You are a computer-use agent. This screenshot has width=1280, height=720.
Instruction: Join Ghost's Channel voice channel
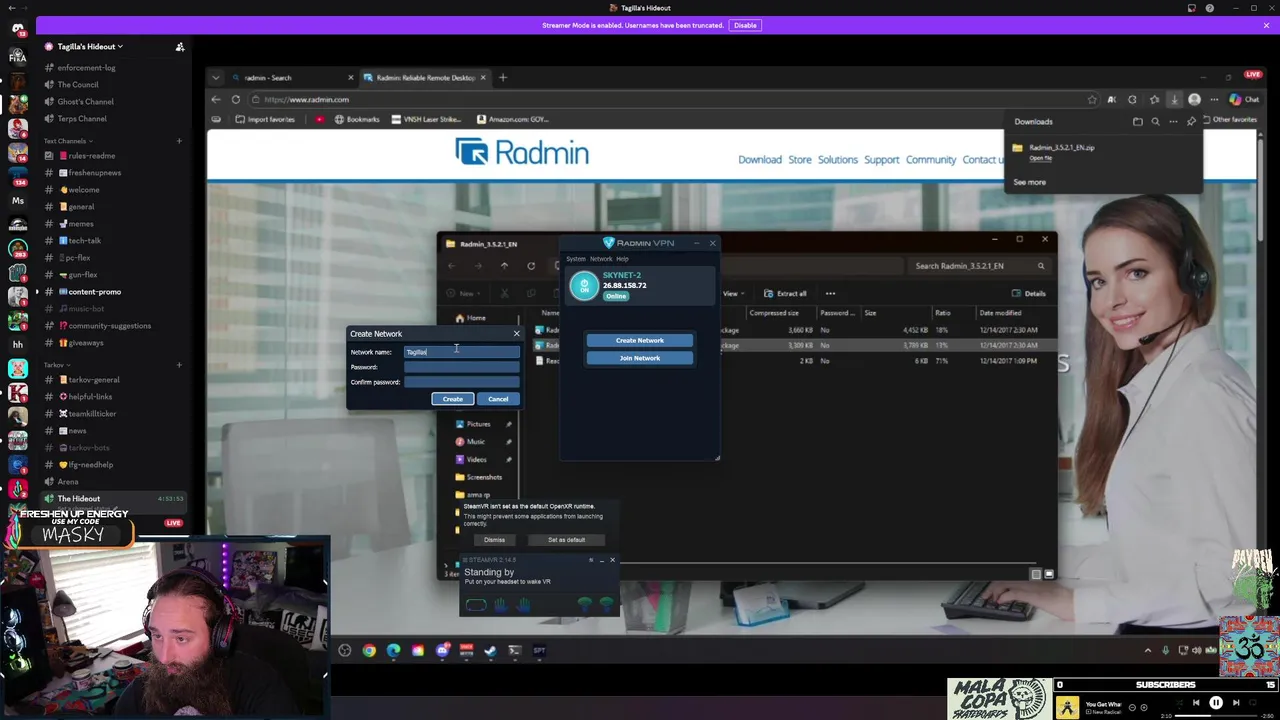(85, 102)
